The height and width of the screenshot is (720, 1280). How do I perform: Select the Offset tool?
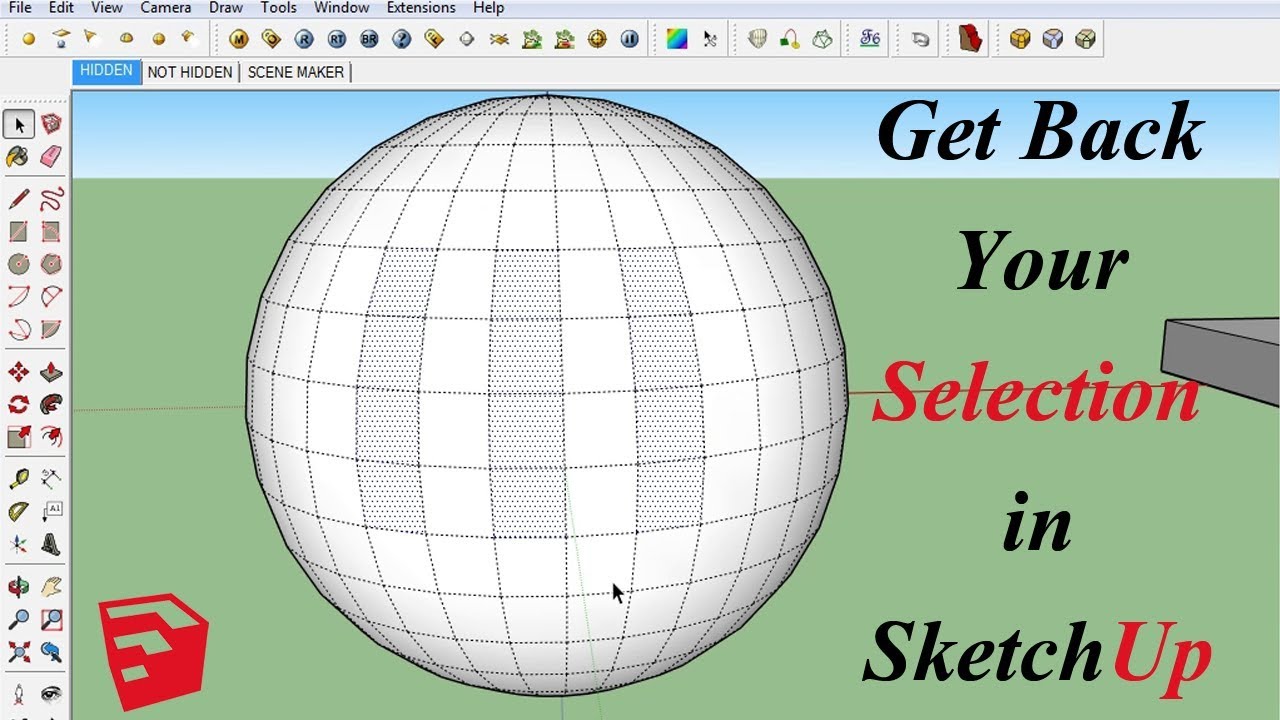pyautogui.click(x=51, y=437)
